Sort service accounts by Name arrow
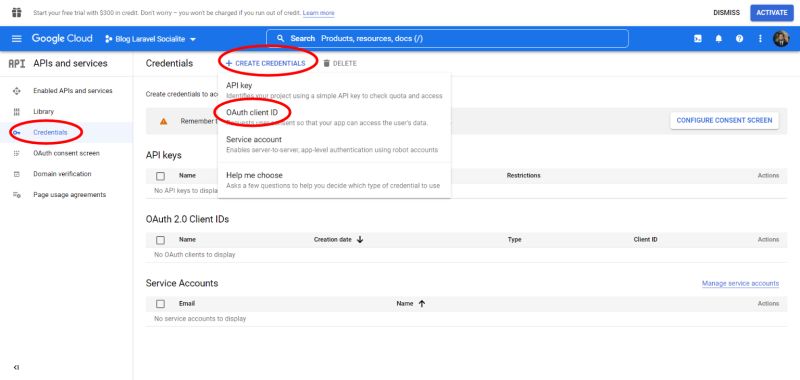Screen dimensions: 800x380 point(421,303)
